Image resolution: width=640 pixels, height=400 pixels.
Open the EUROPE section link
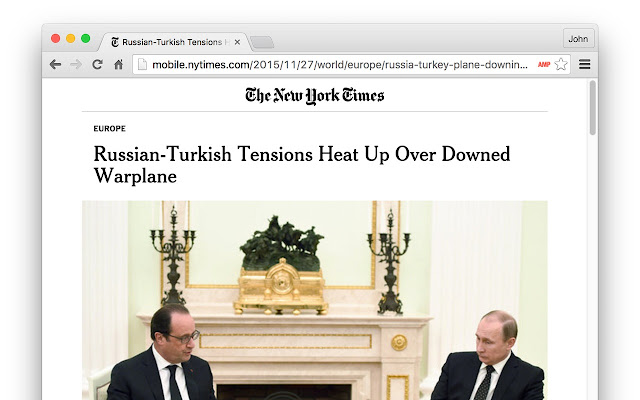pyautogui.click(x=109, y=129)
